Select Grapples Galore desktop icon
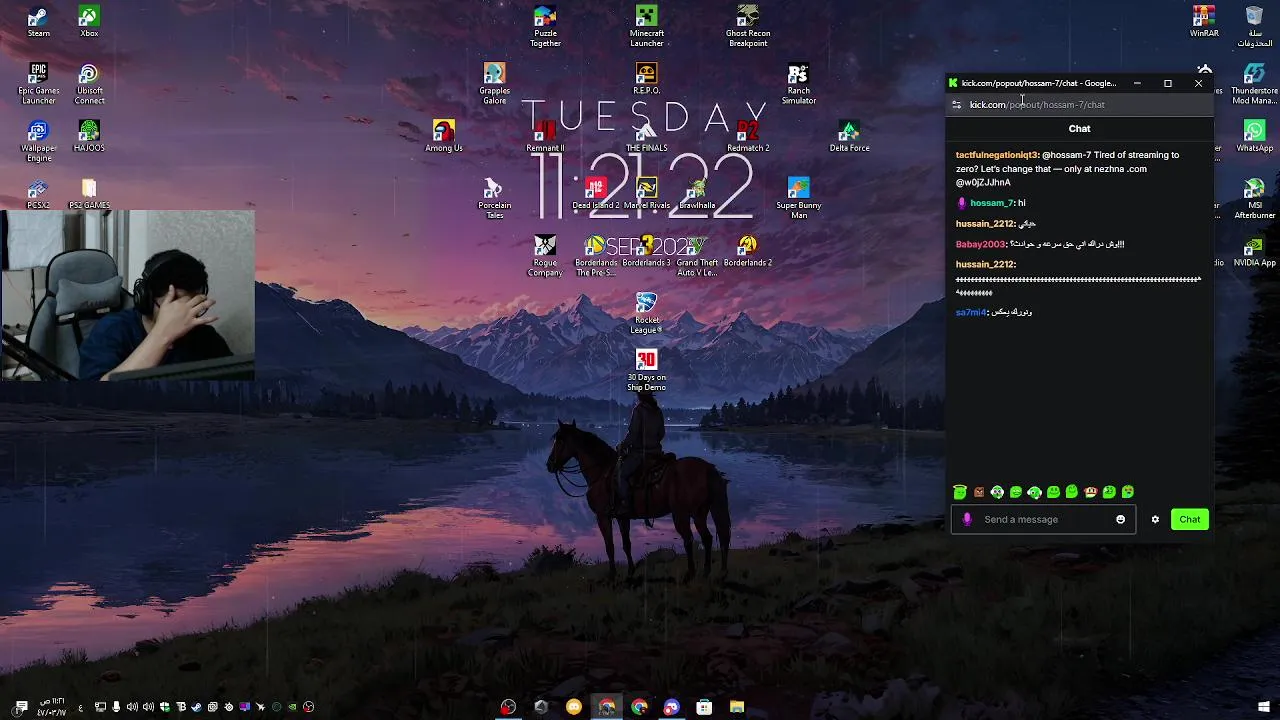This screenshot has height=720, width=1280. click(494, 84)
